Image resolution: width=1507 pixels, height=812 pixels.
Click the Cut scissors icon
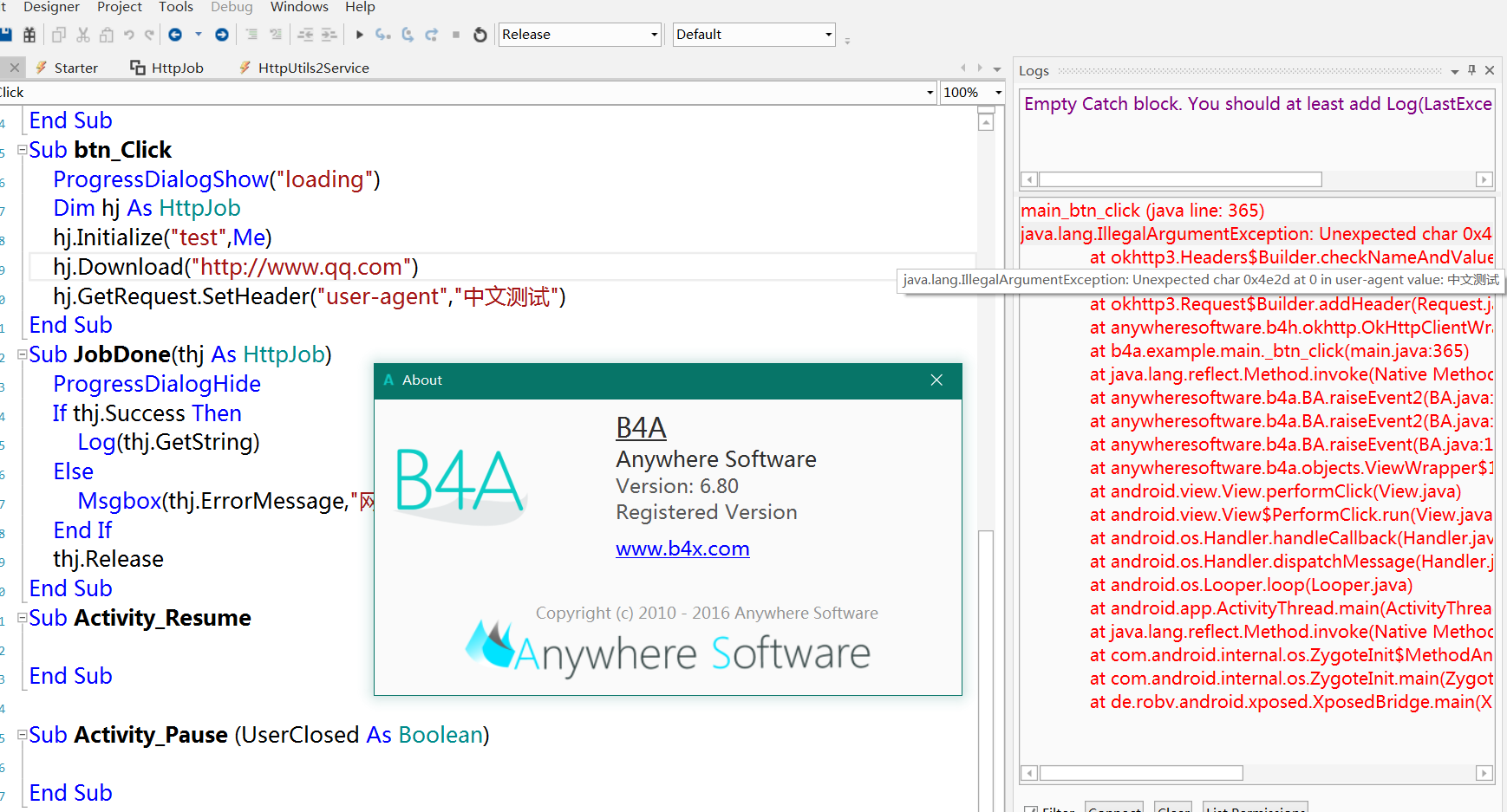(x=83, y=35)
